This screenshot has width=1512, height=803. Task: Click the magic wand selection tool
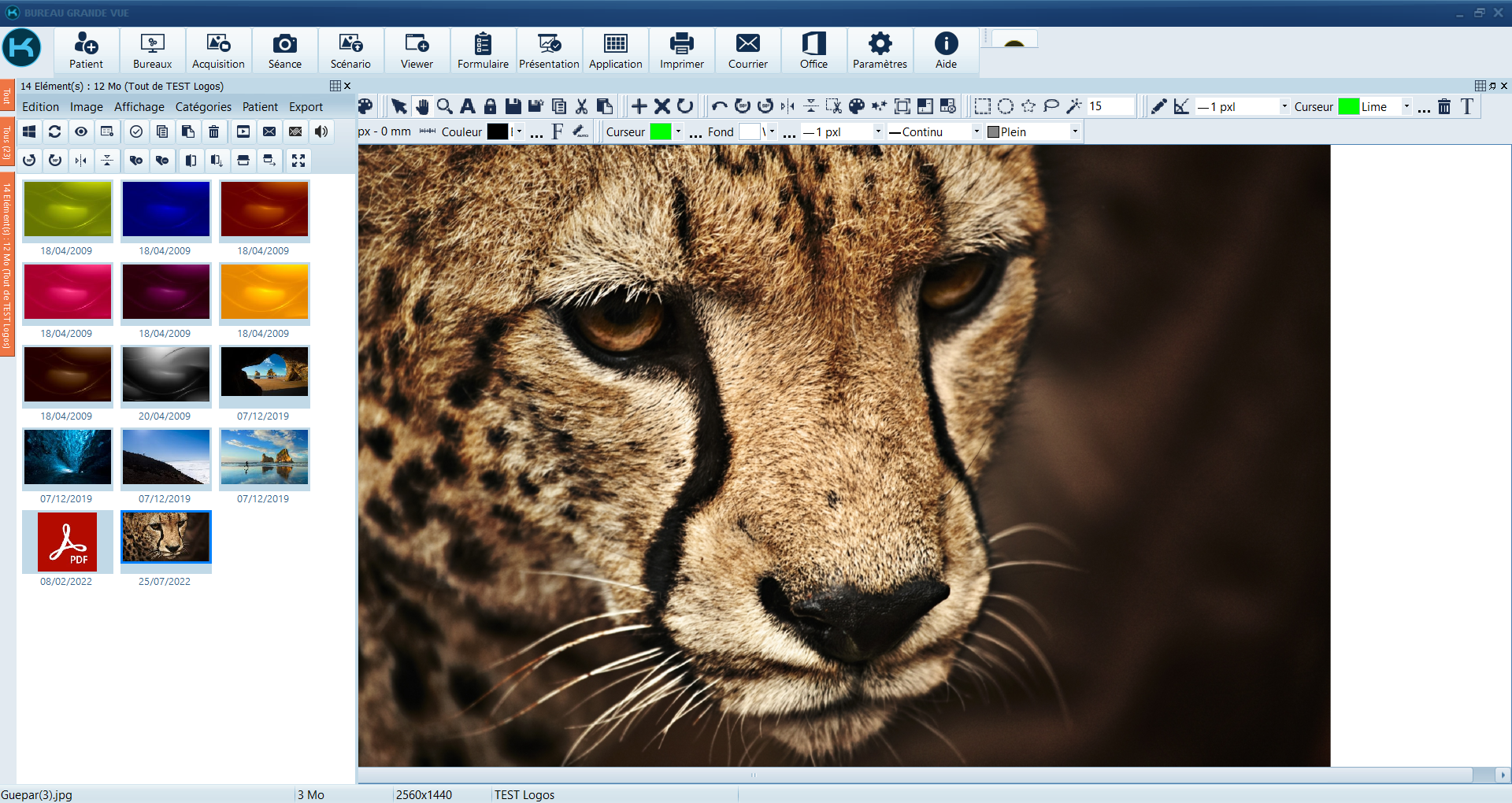point(1074,106)
